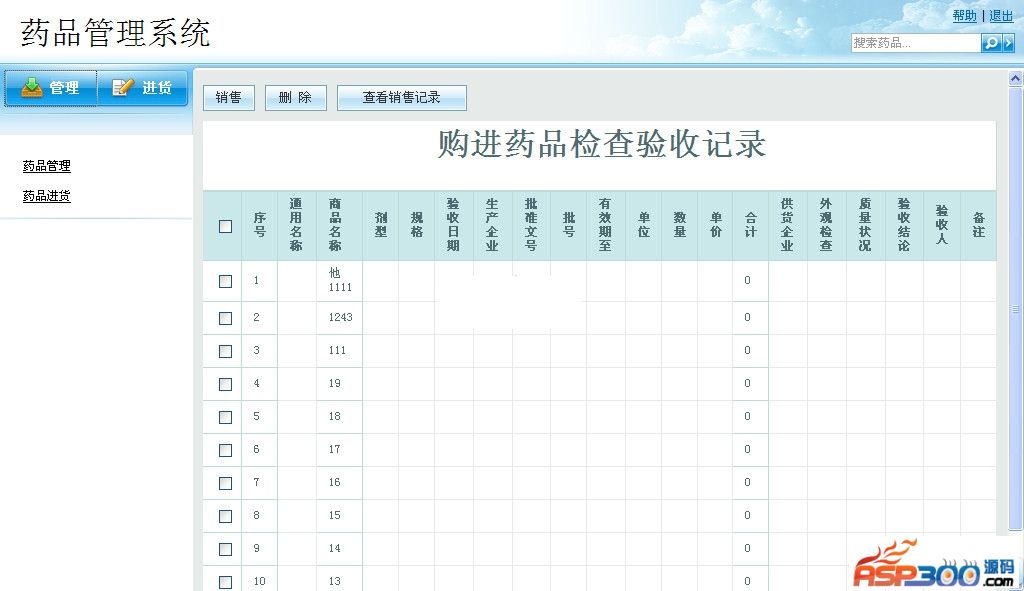Check the box for row 4
1024x591 pixels.
click(225, 384)
